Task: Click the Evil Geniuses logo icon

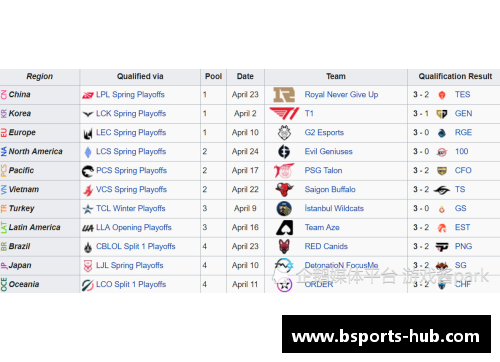Action: coord(284,152)
